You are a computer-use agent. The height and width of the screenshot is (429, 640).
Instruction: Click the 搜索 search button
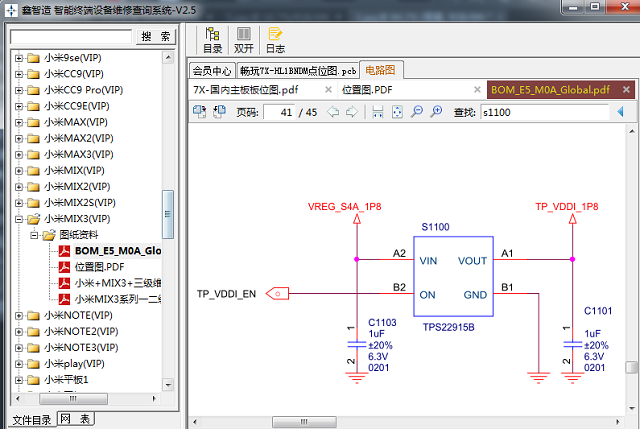(156, 37)
